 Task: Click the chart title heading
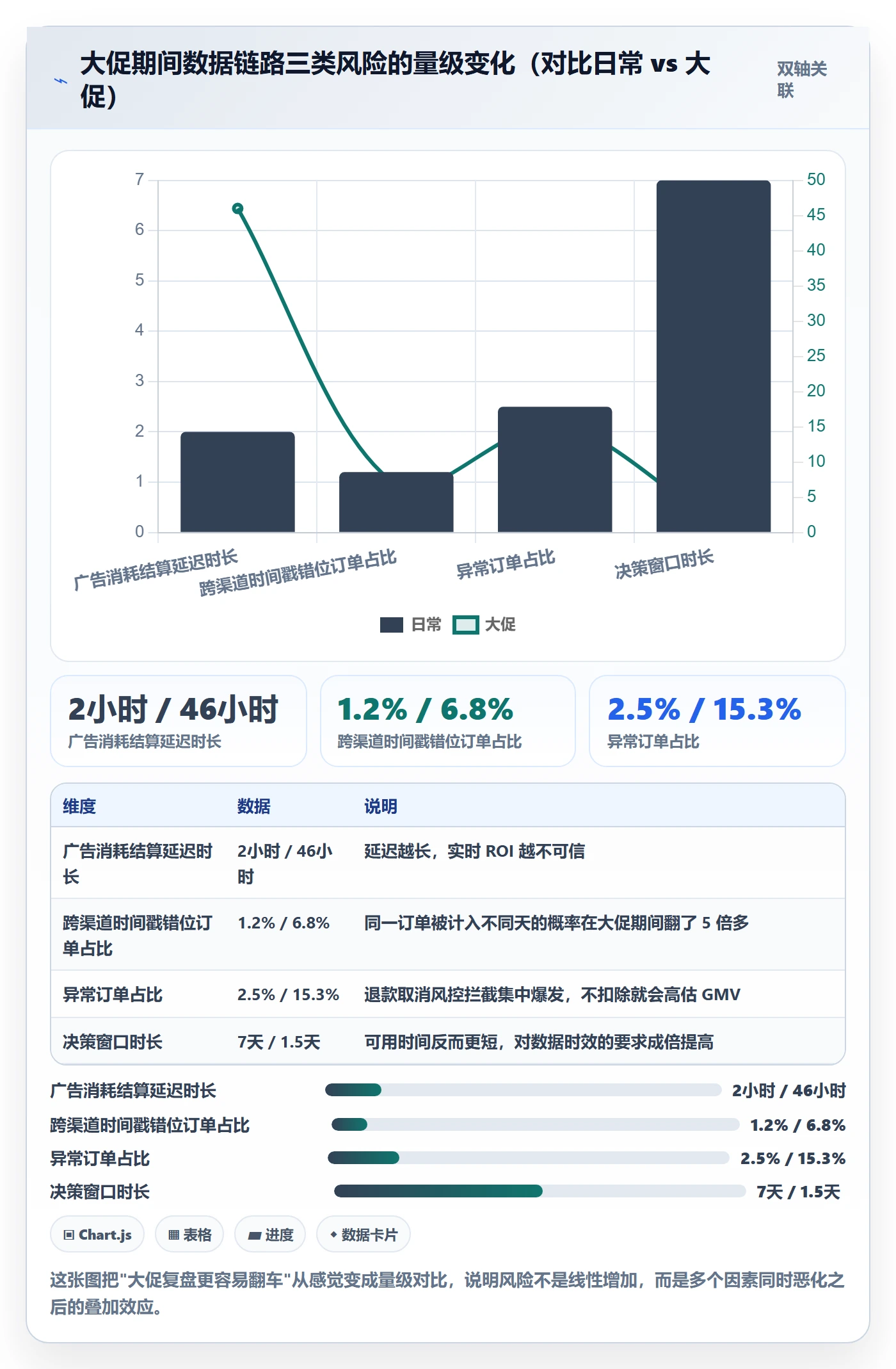(x=396, y=80)
